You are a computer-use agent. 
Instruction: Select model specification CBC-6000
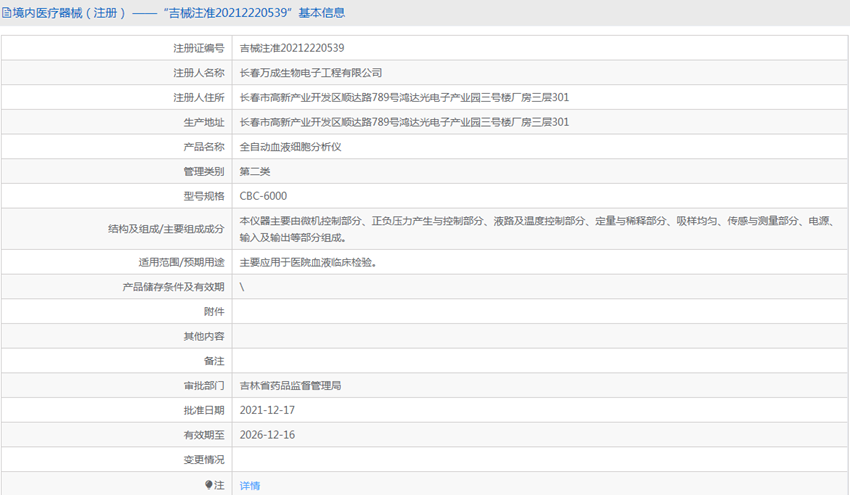263,196
